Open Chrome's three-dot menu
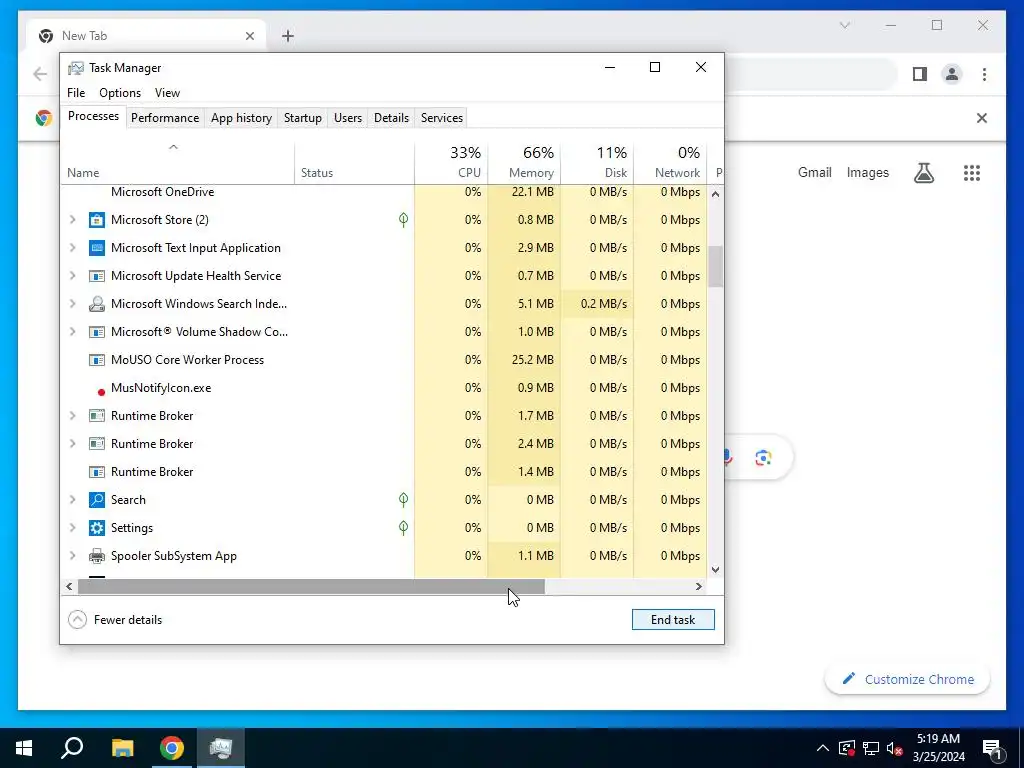This screenshot has width=1024, height=768. click(x=984, y=74)
